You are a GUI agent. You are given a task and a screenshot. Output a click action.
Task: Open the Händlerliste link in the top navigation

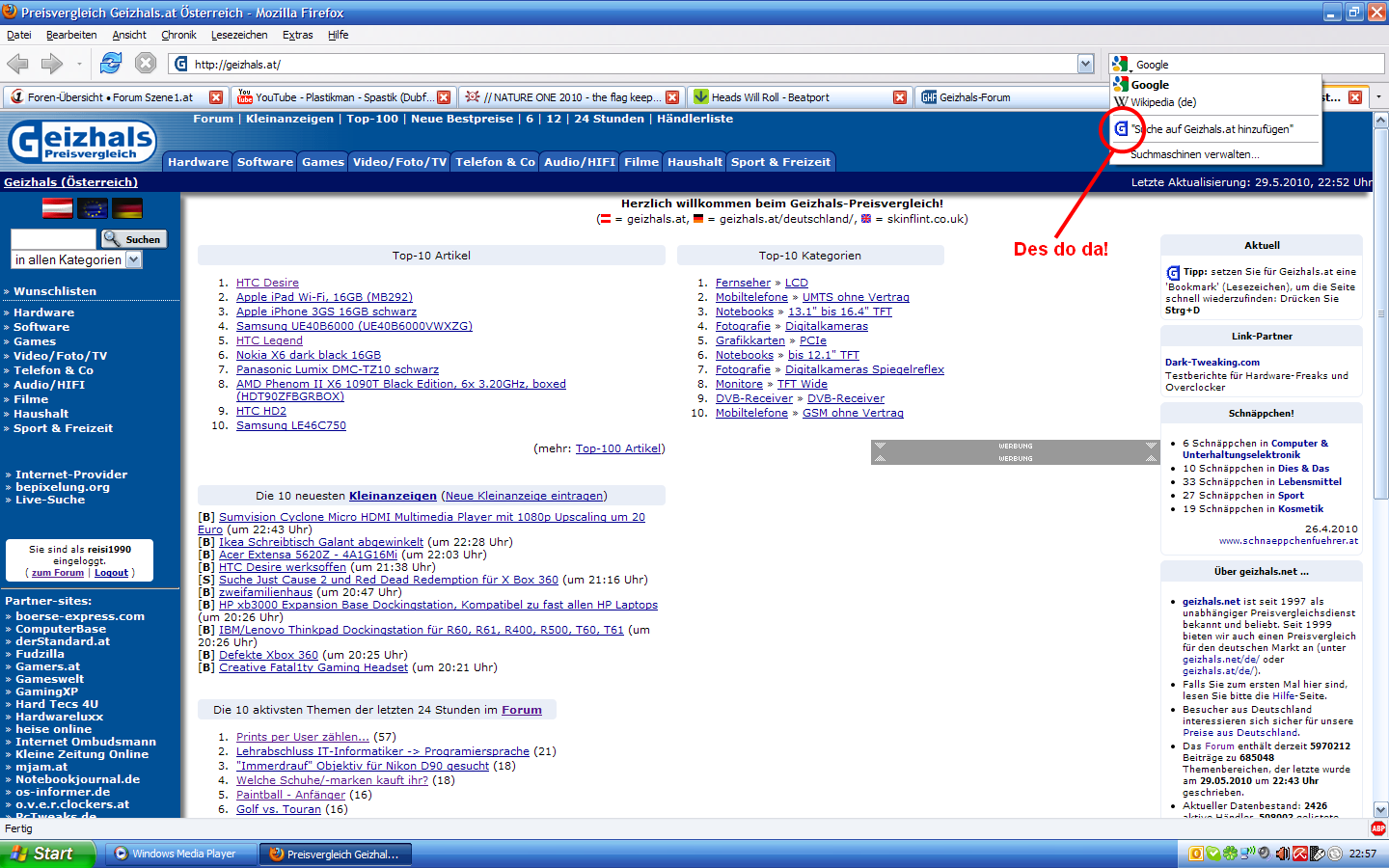pyautogui.click(x=694, y=119)
